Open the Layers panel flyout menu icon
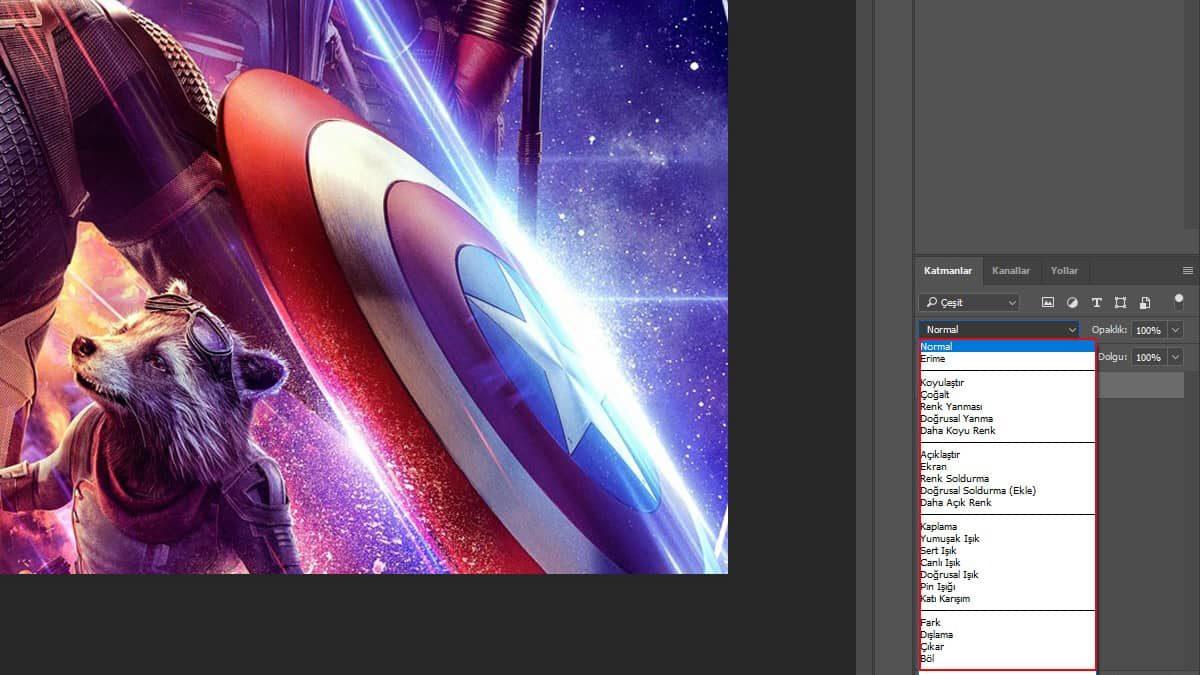1200x675 pixels. tap(1187, 269)
